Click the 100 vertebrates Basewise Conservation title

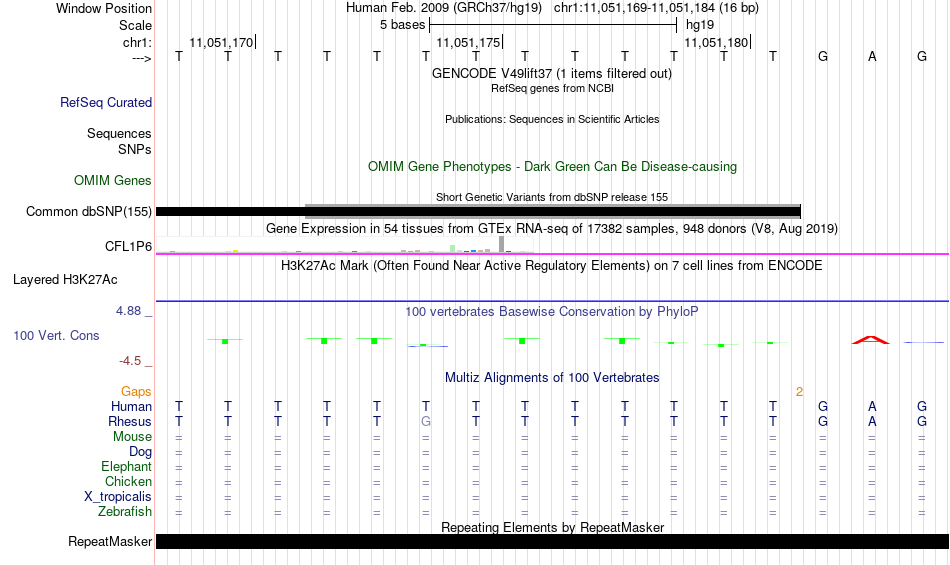click(552, 312)
